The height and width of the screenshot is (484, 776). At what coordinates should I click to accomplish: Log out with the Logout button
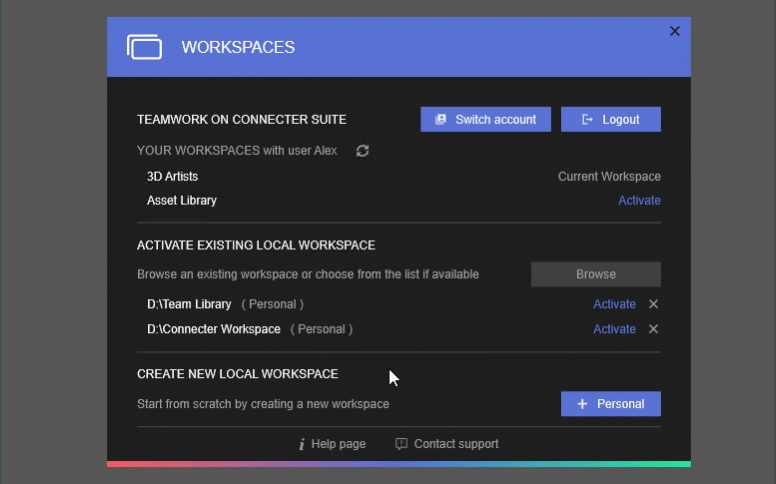click(611, 119)
